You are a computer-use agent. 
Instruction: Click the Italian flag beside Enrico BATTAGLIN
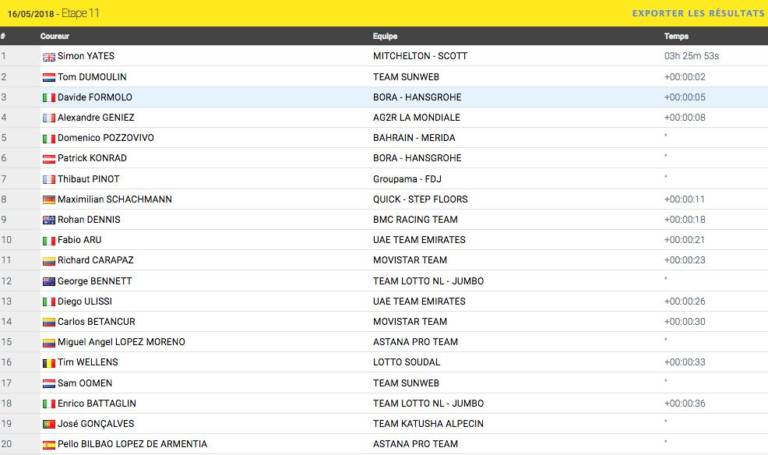pos(49,404)
